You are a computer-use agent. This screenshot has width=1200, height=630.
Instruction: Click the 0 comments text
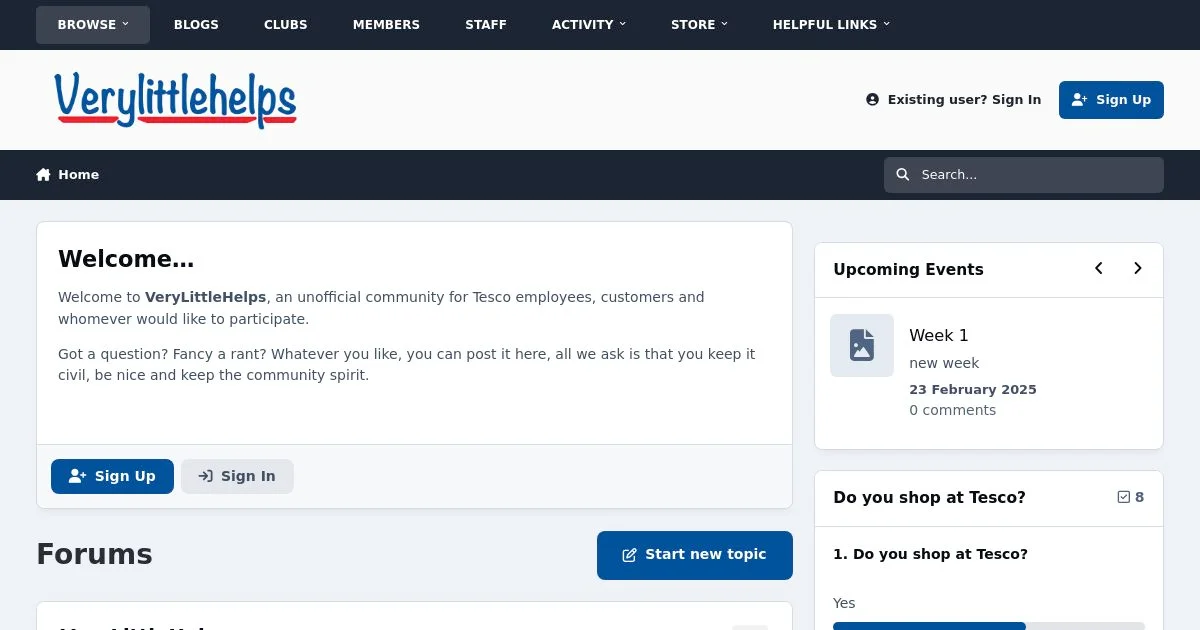[x=953, y=410]
